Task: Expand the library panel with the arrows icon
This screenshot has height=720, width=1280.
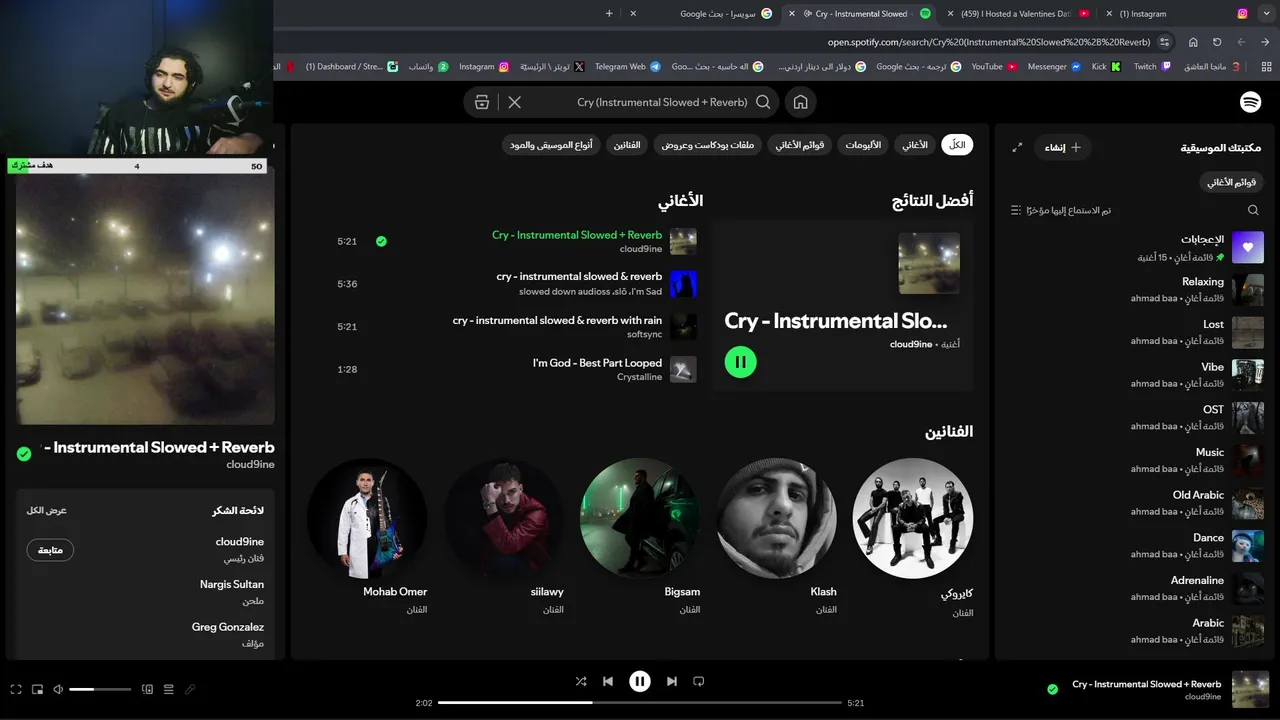Action: pyautogui.click(x=1017, y=147)
